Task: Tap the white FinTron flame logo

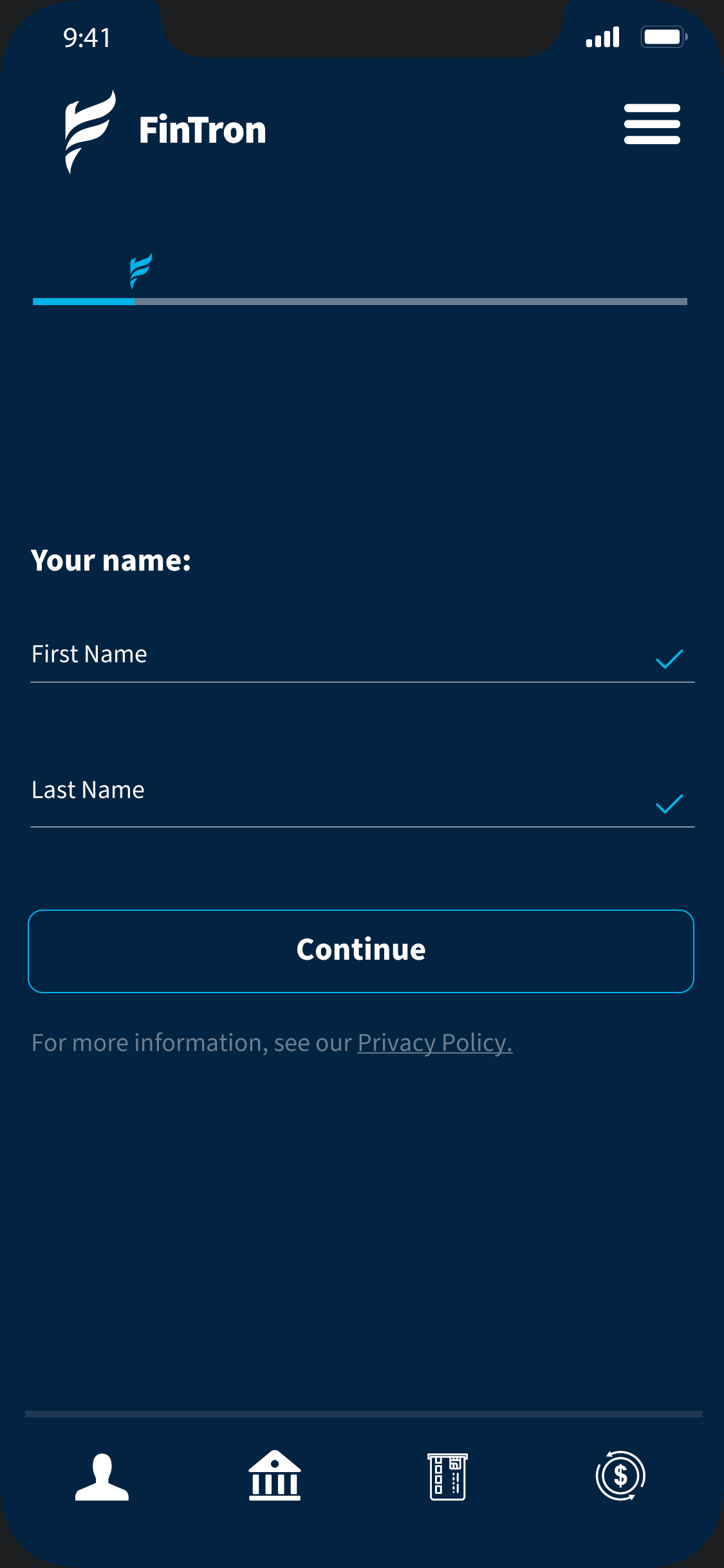Action: point(89,131)
